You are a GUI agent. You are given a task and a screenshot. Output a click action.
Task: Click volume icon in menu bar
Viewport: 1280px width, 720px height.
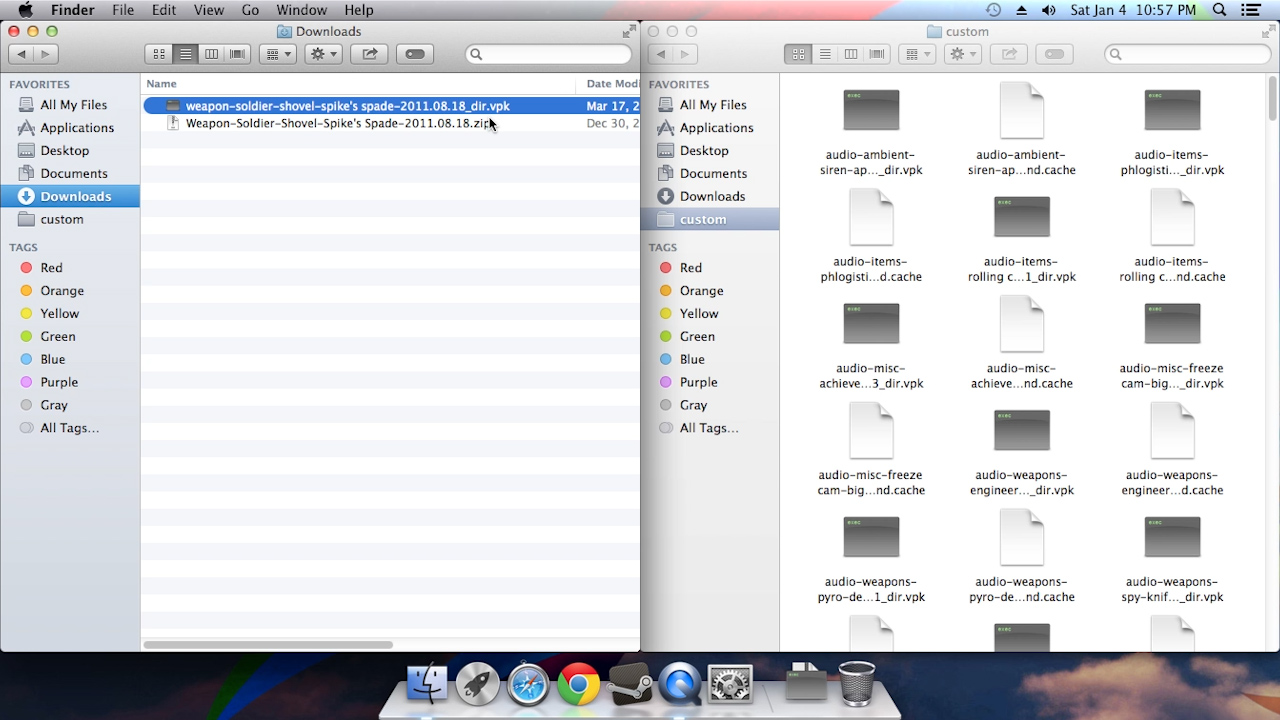(x=1048, y=10)
